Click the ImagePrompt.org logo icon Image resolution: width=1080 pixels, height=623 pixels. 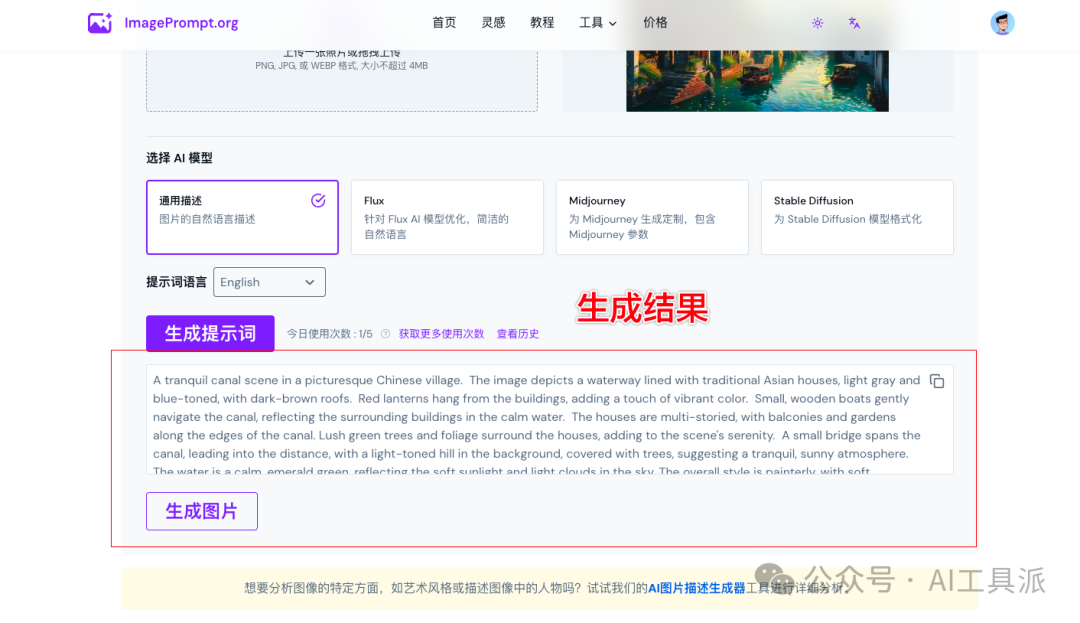click(100, 23)
